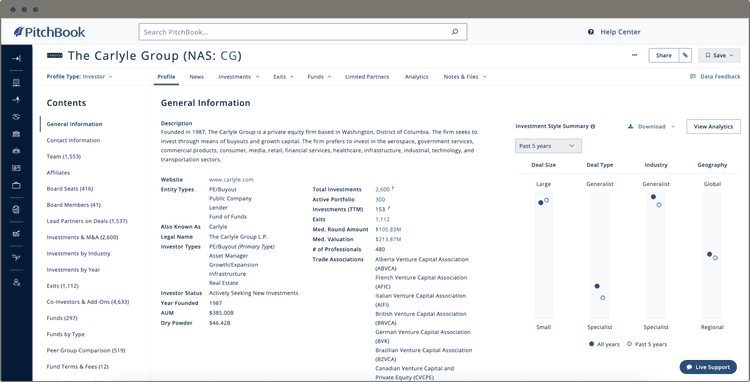Click the Exits value 1,112 link
Viewport: 750px width, 382px height.
pyautogui.click(x=382, y=219)
